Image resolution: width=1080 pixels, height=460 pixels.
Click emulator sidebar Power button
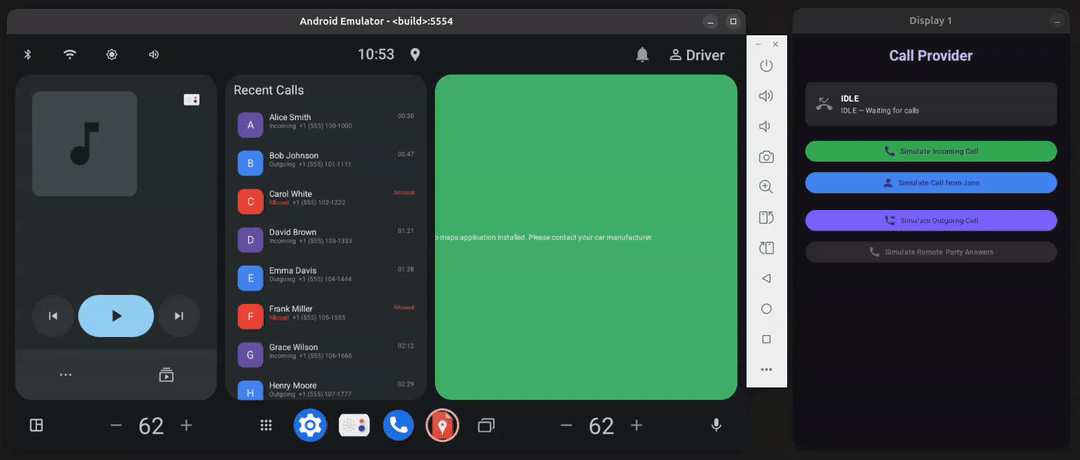click(x=766, y=66)
